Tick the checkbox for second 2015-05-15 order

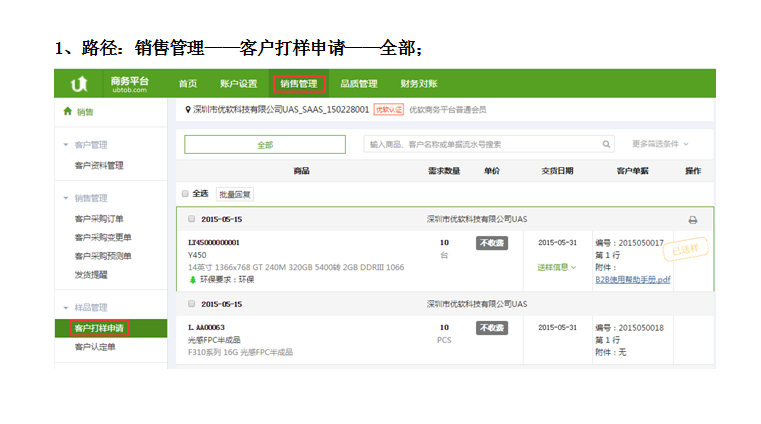[x=192, y=303]
